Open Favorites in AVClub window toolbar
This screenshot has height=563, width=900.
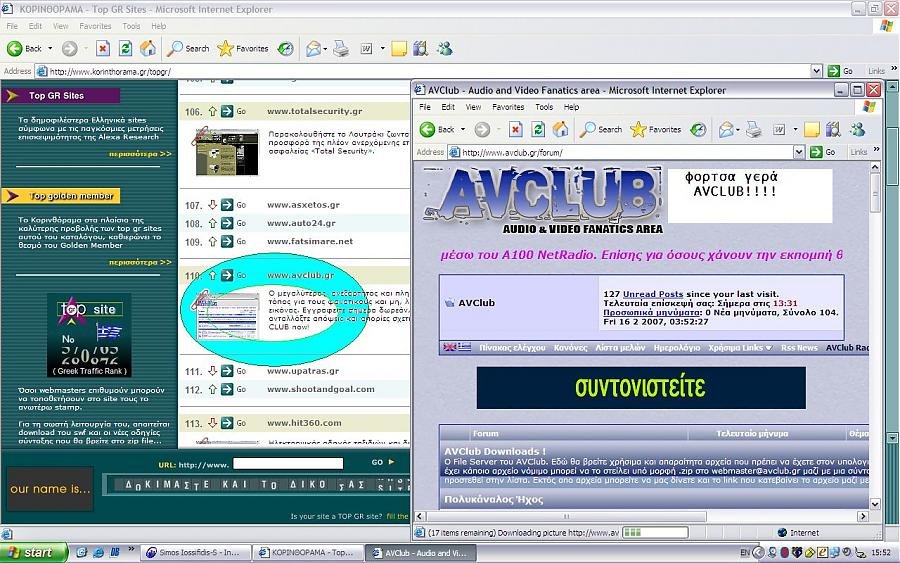656,130
